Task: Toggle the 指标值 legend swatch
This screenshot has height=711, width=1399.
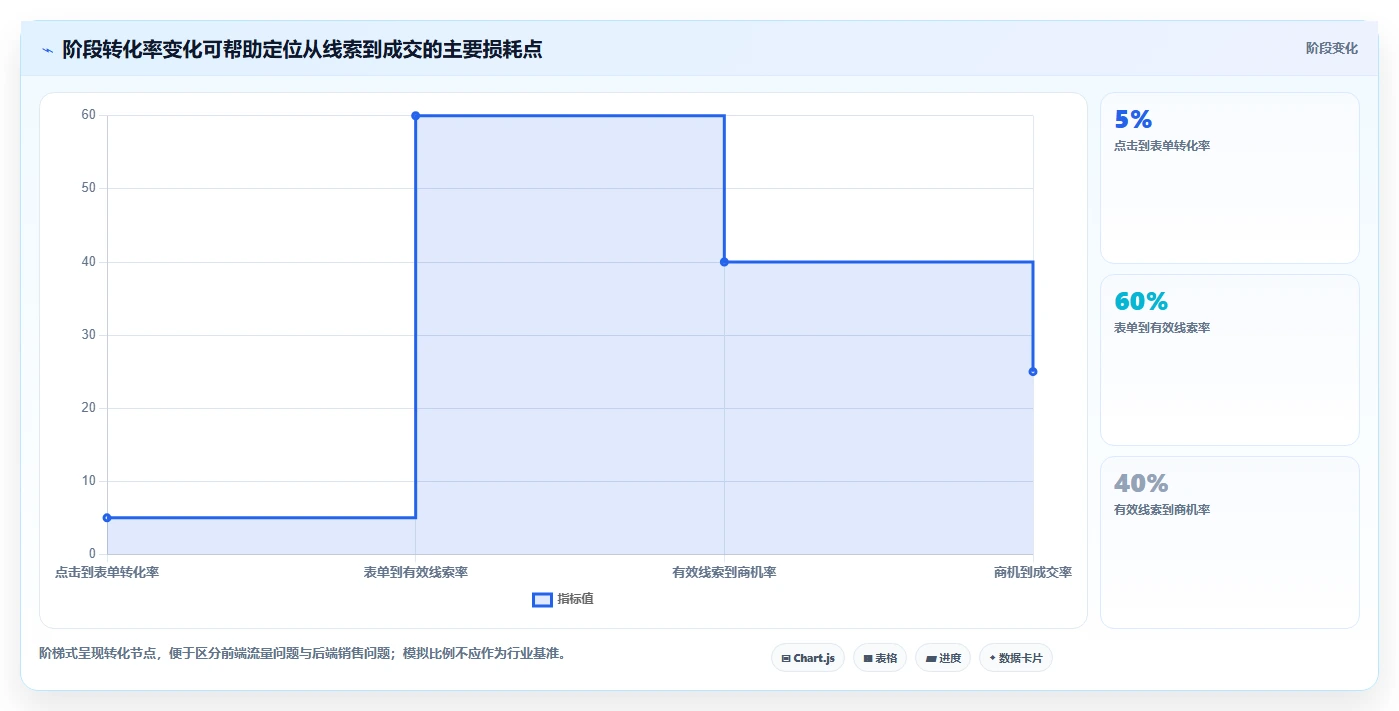Action: click(x=542, y=599)
